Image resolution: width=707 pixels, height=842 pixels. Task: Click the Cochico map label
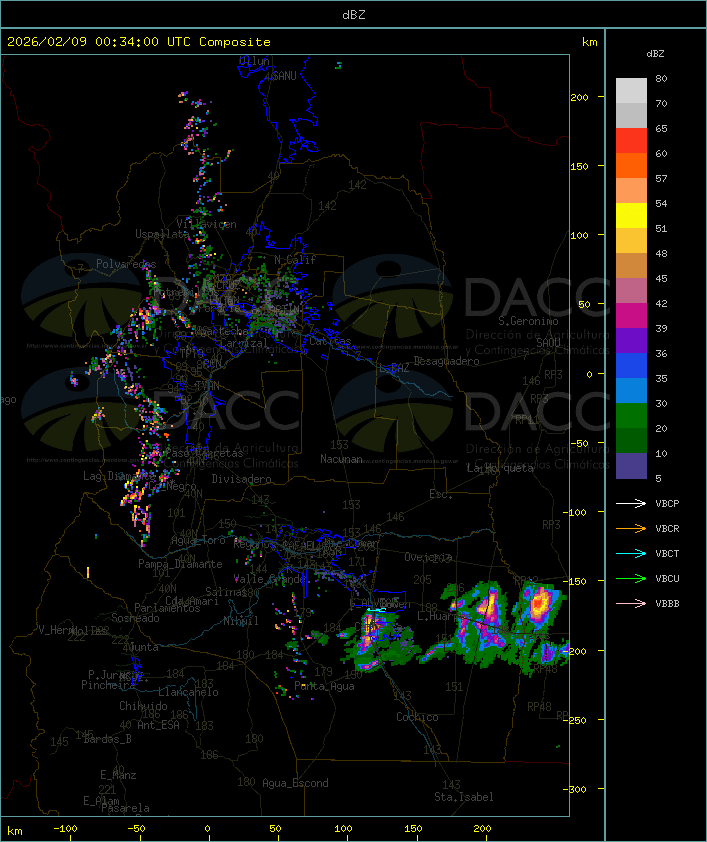417,717
